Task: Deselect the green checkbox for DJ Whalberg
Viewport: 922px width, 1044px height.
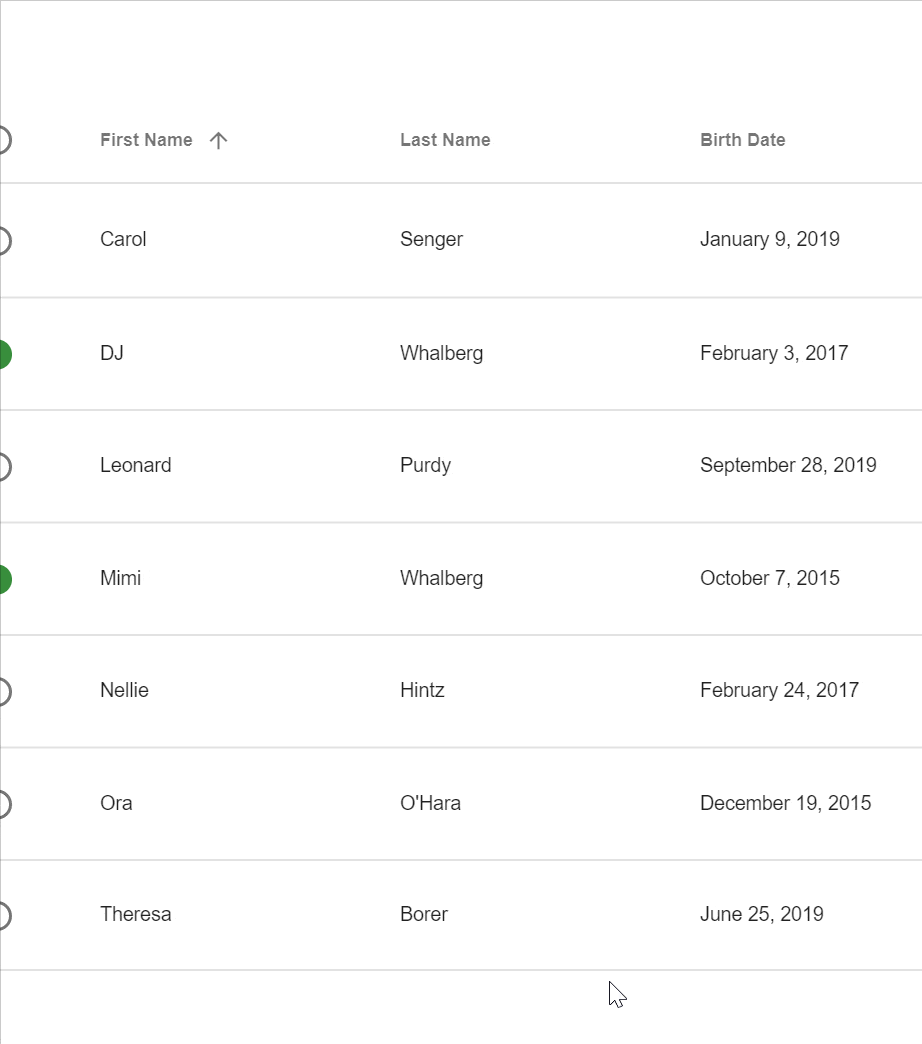Action: (x=4, y=354)
